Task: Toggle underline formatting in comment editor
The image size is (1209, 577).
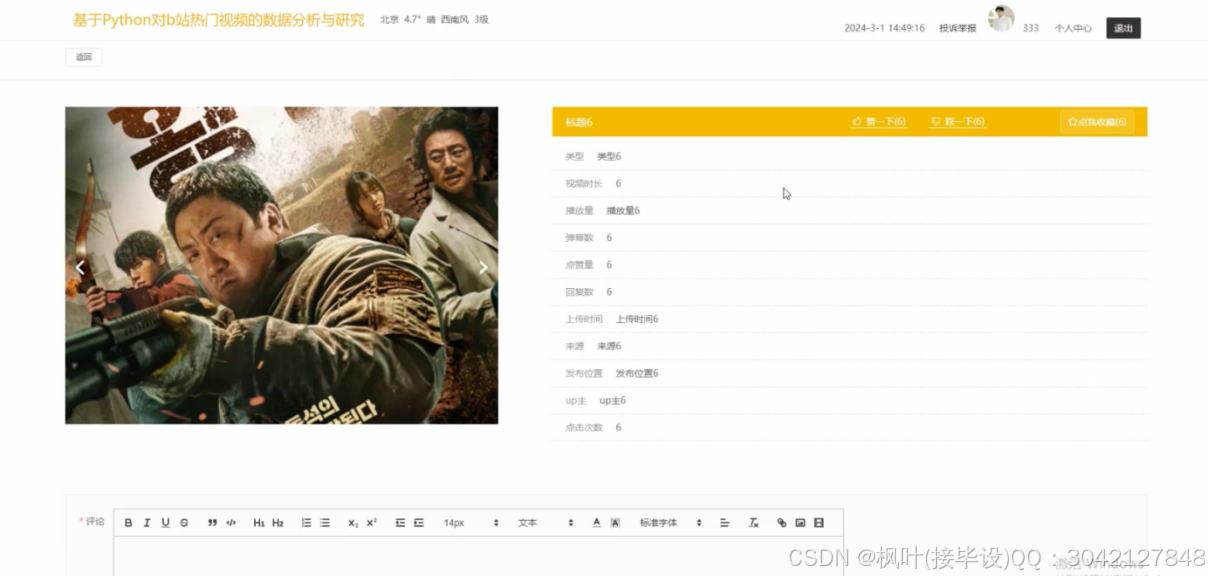Action: click(x=166, y=523)
